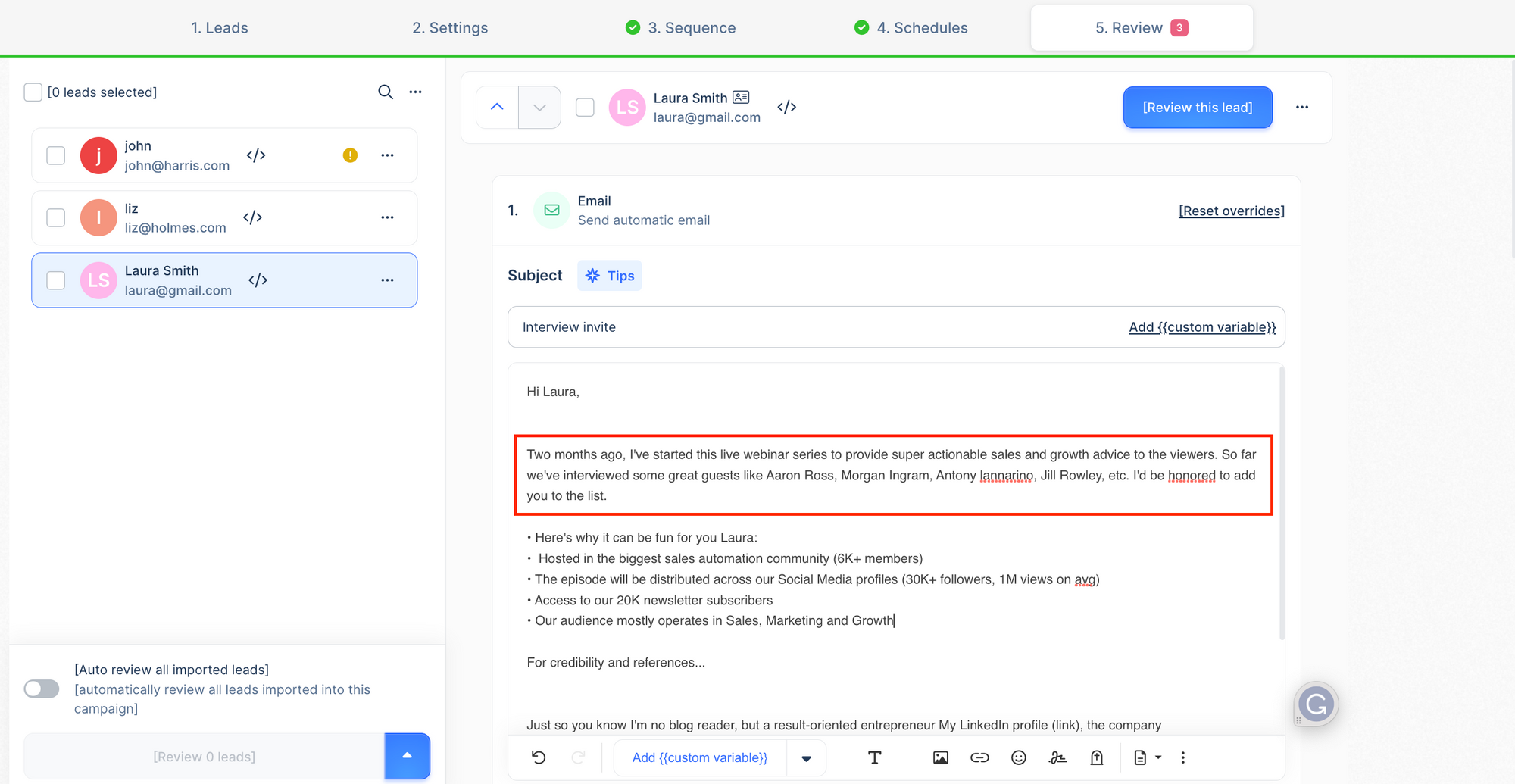Click Reset overrides for the email step
The height and width of the screenshot is (784, 1515).
(x=1231, y=211)
